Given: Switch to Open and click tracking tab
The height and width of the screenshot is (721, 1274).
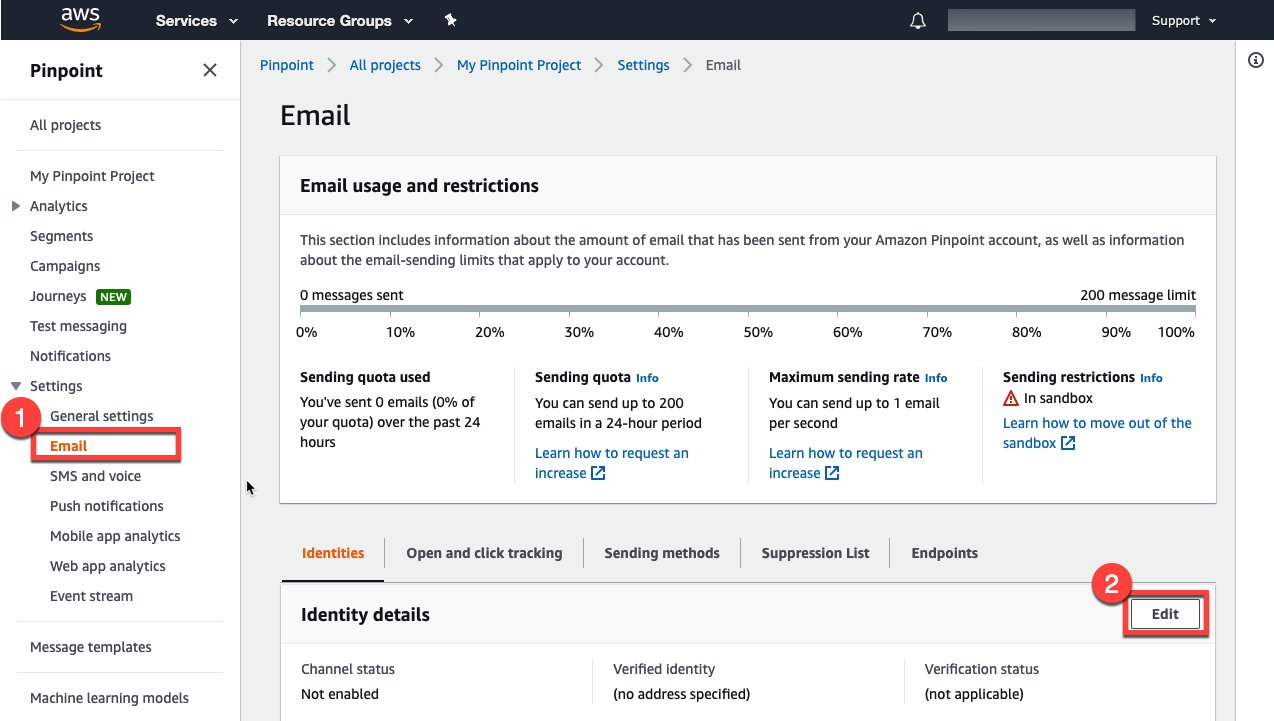Looking at the screenshot, I should [484, 553].
